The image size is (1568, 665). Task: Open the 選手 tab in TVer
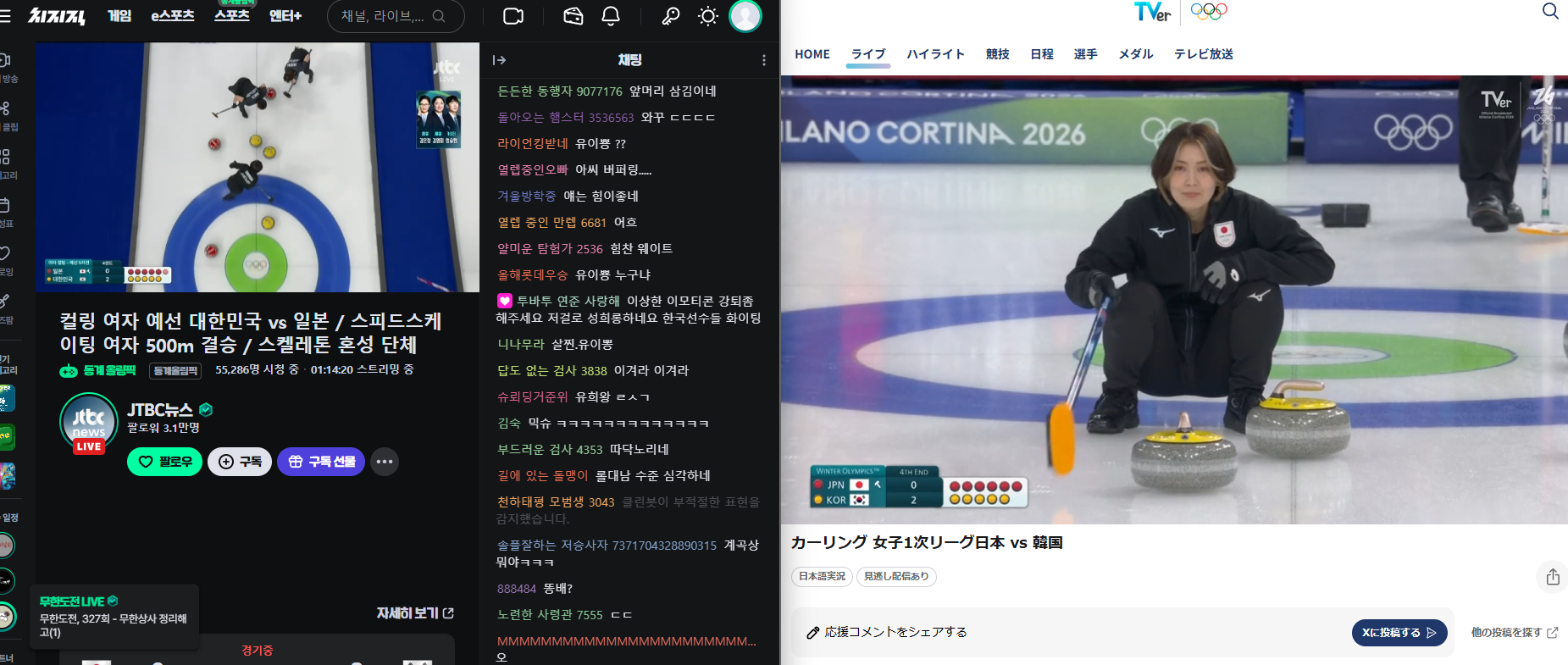point(1086,54)
